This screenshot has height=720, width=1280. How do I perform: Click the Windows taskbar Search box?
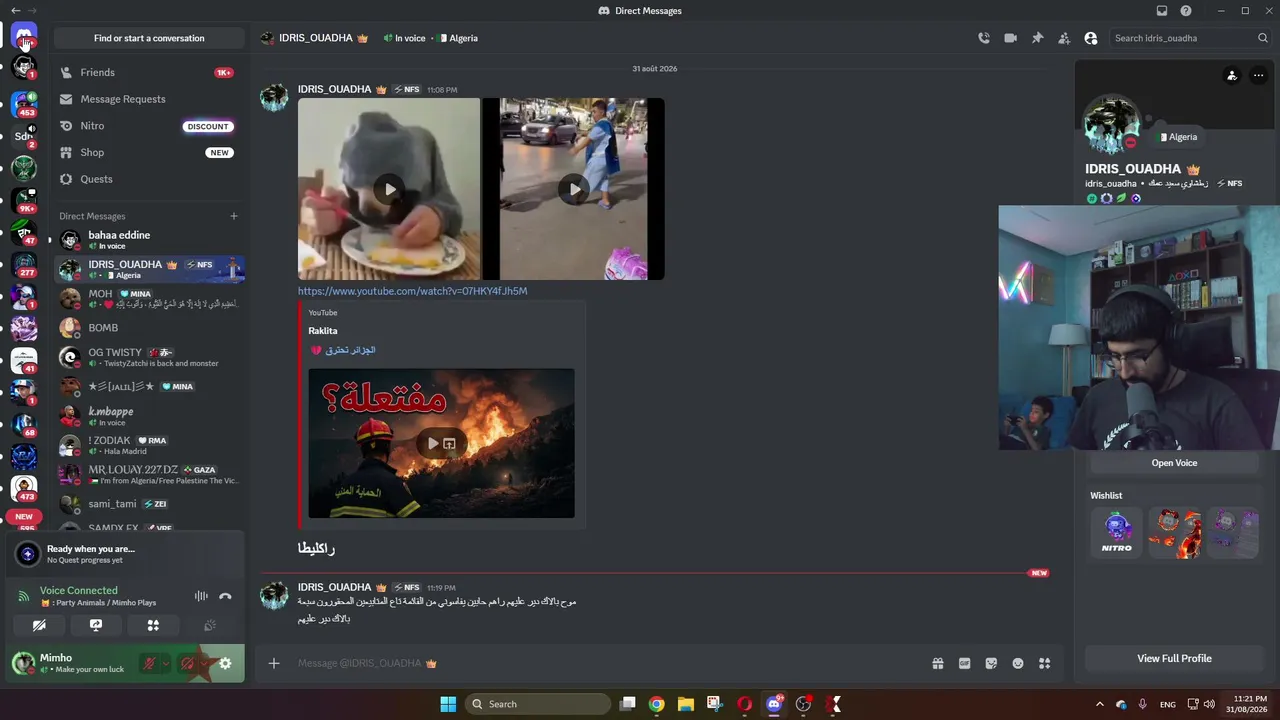click(540, 704)
